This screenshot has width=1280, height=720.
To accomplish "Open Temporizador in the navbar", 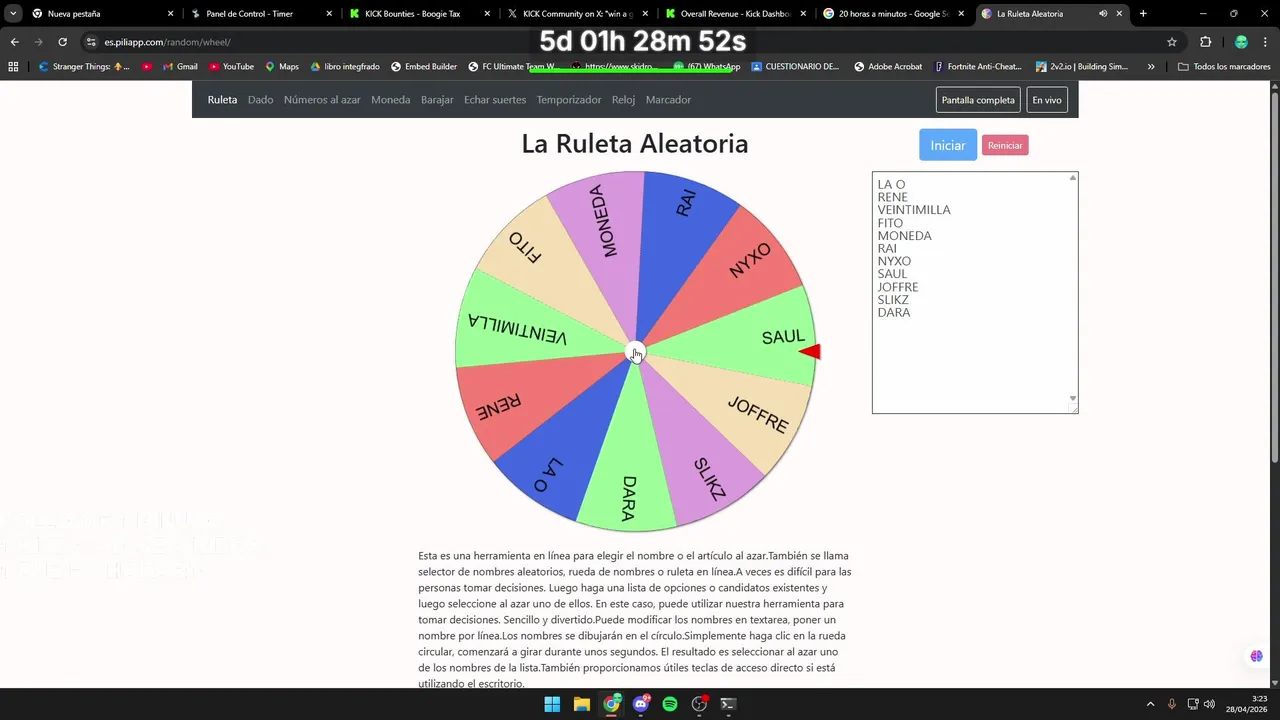I will tap(569, 100).
